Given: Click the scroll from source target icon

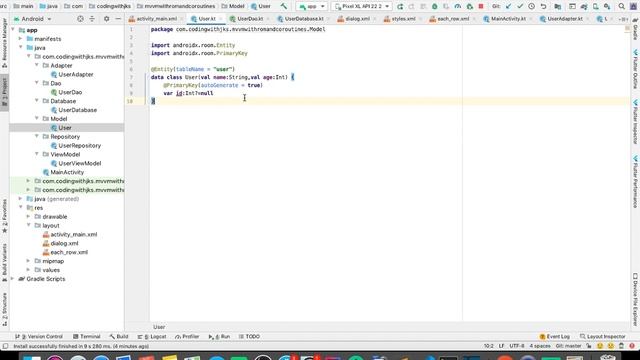Looking at the screenshot, I should pos(80,19).
